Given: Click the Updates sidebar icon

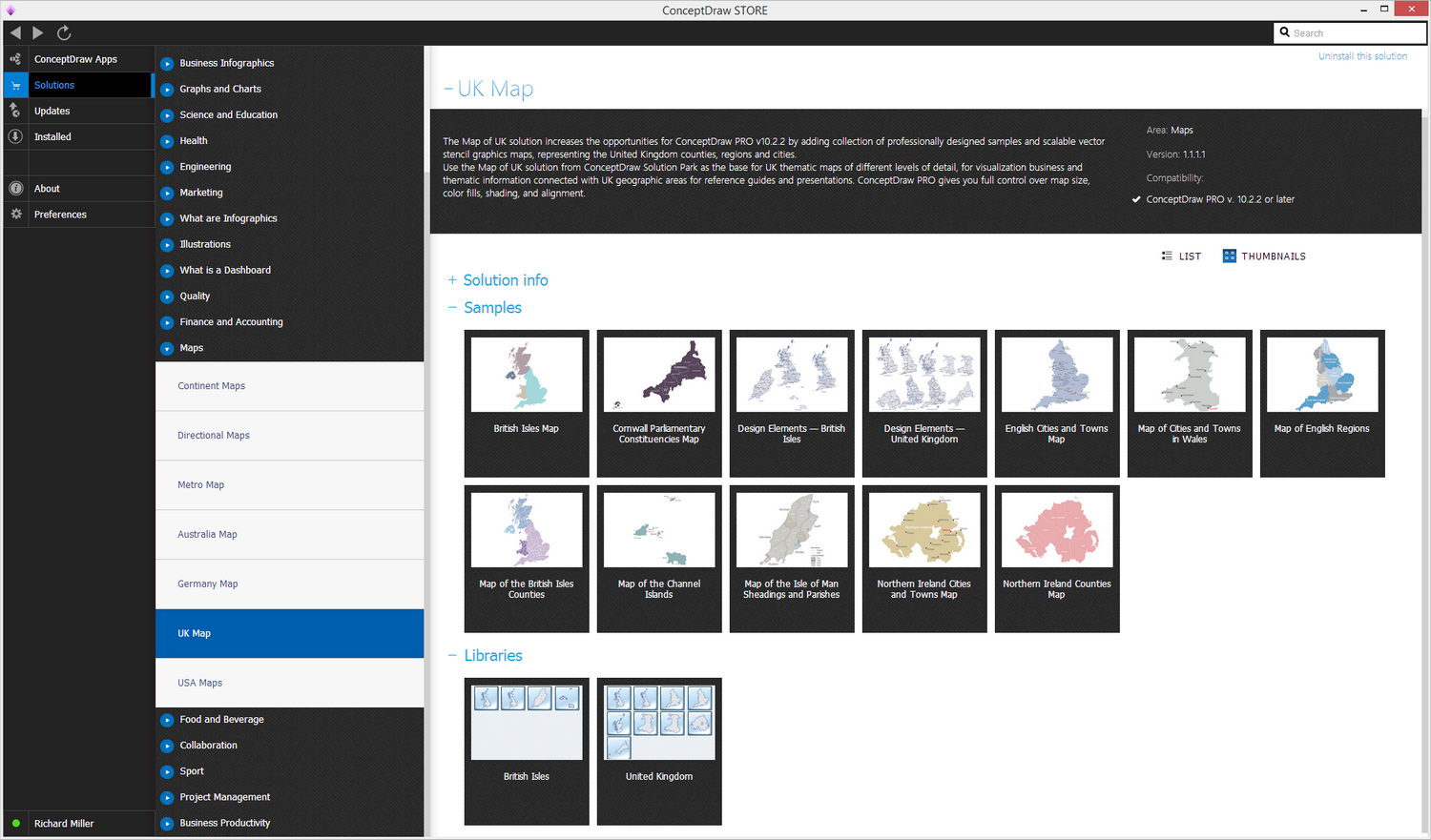Looking at the screenshot, I should (x=15, y=111).
